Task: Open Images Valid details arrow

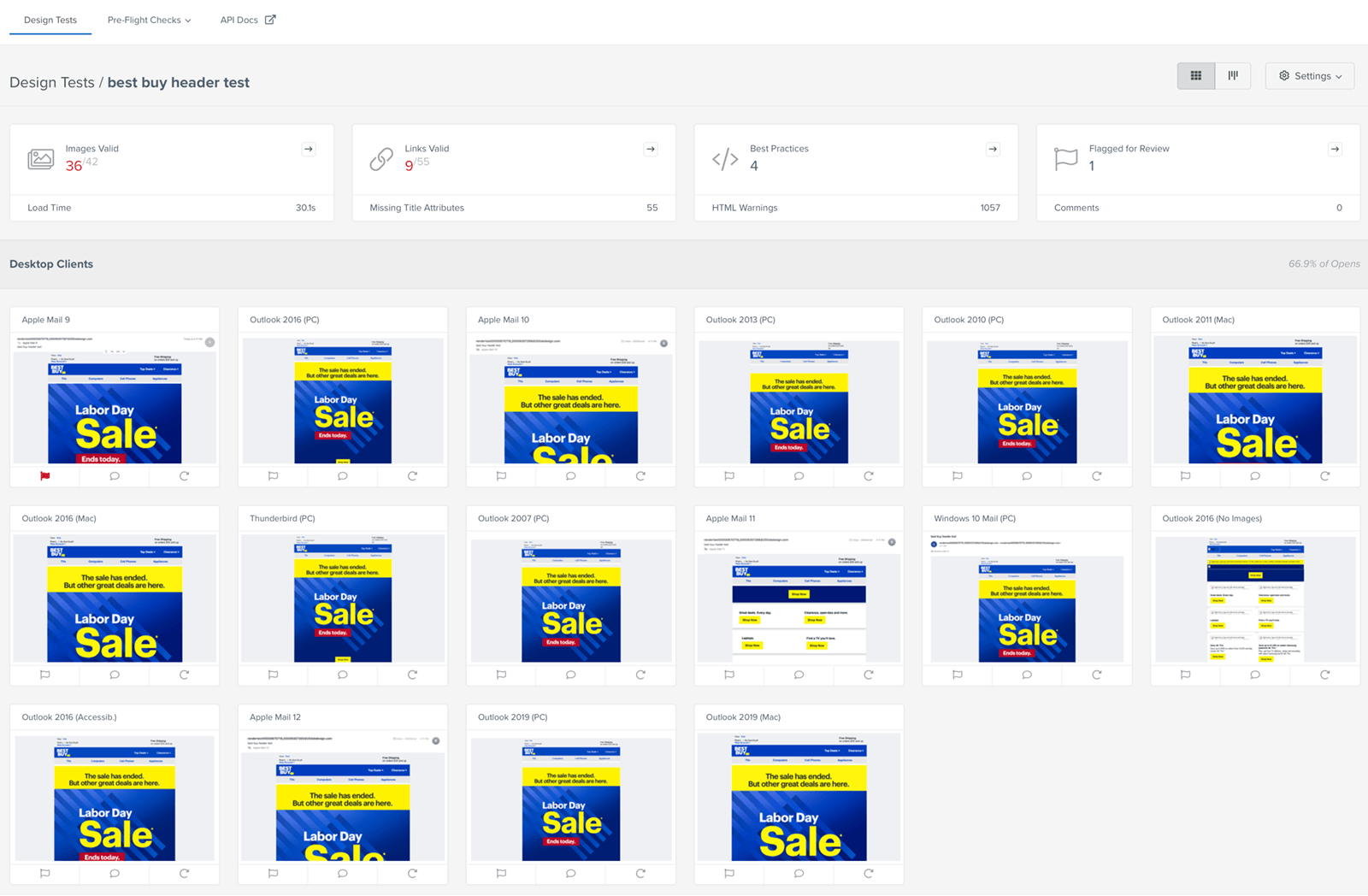Action: pos(309,150)
